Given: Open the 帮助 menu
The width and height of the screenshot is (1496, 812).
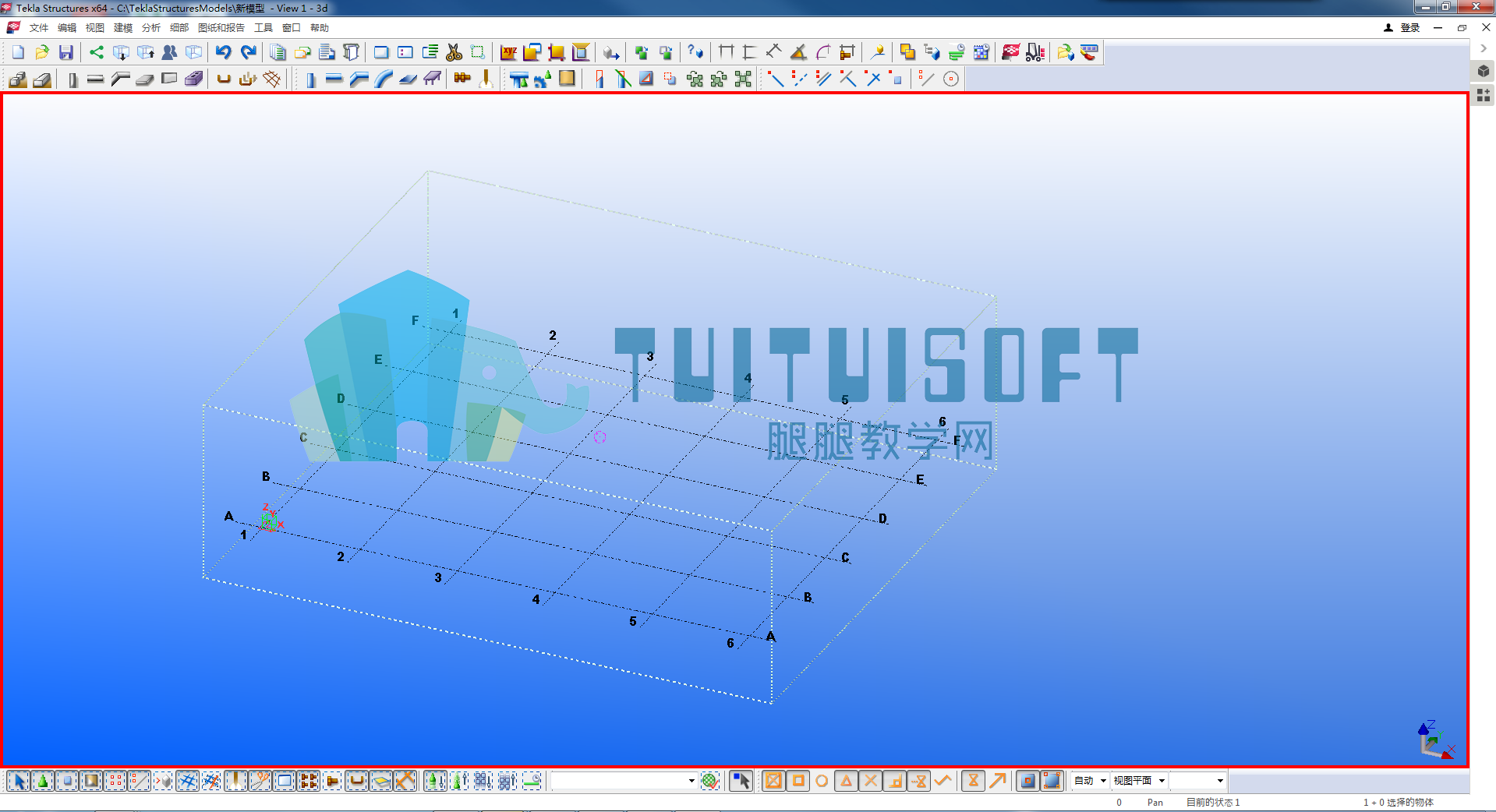Looking at the screenshot, I should click(319, 28).
